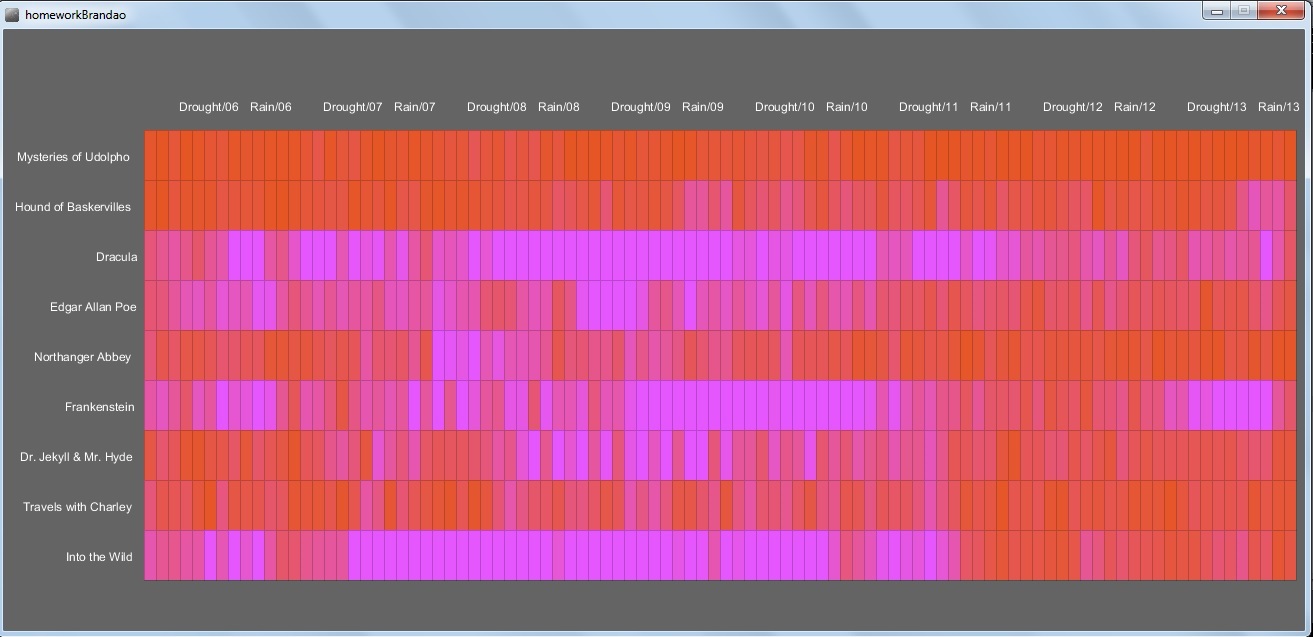Click the maximize button in title bar
This screenshot has height=637, width=1313.
pos(1244,11)
